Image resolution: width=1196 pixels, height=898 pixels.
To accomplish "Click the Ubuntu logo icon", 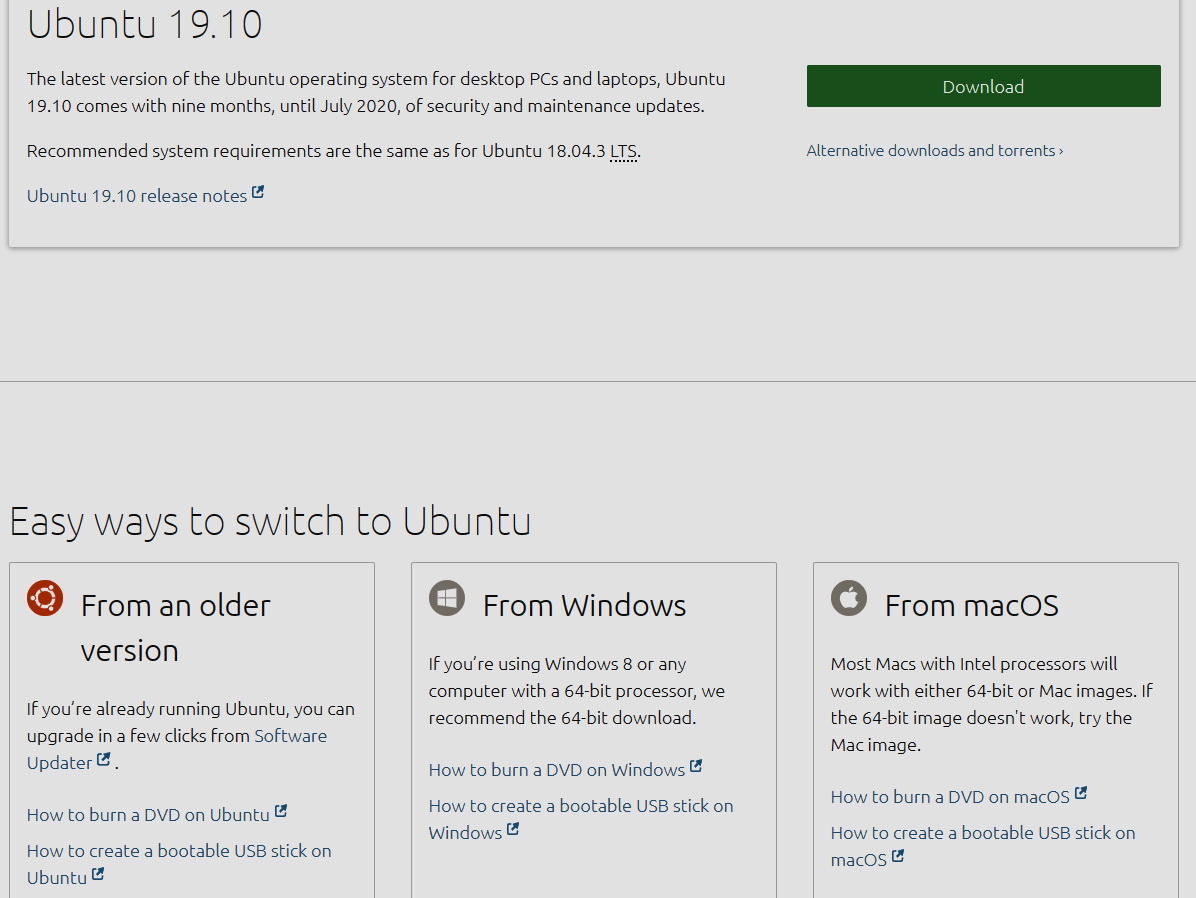I will coord(45,597).
